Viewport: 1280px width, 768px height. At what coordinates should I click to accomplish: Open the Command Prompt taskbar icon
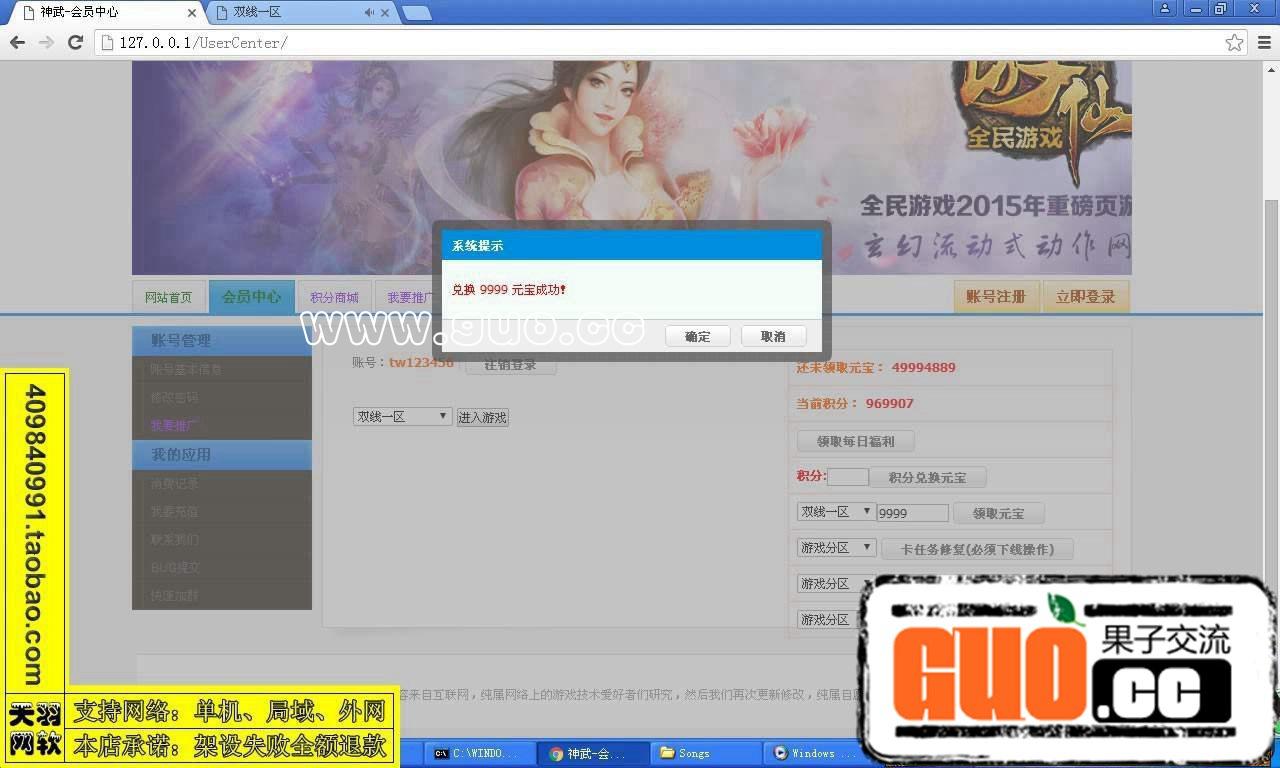click(x=480, y=753)
